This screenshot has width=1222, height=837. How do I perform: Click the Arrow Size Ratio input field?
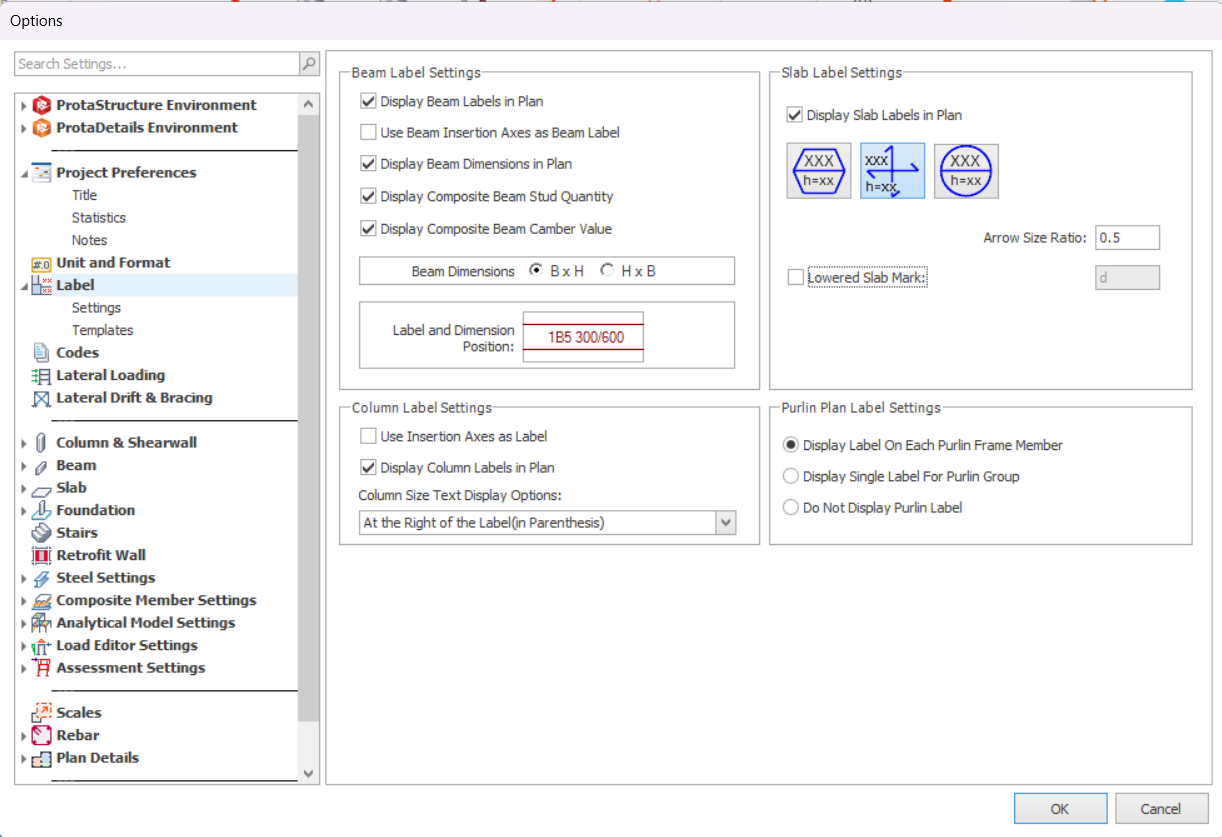coord(1127,238)
